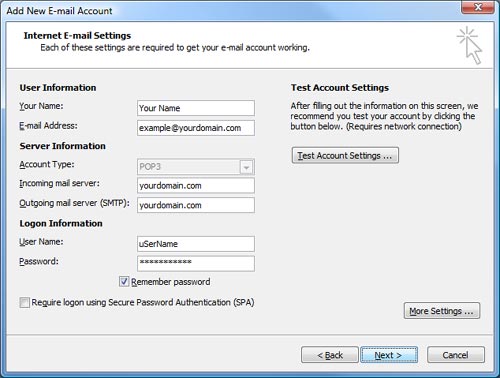Close the Add New E-mail Account dialog
The height and width of the screenshot is (378, 500).
tap(478, 7)
